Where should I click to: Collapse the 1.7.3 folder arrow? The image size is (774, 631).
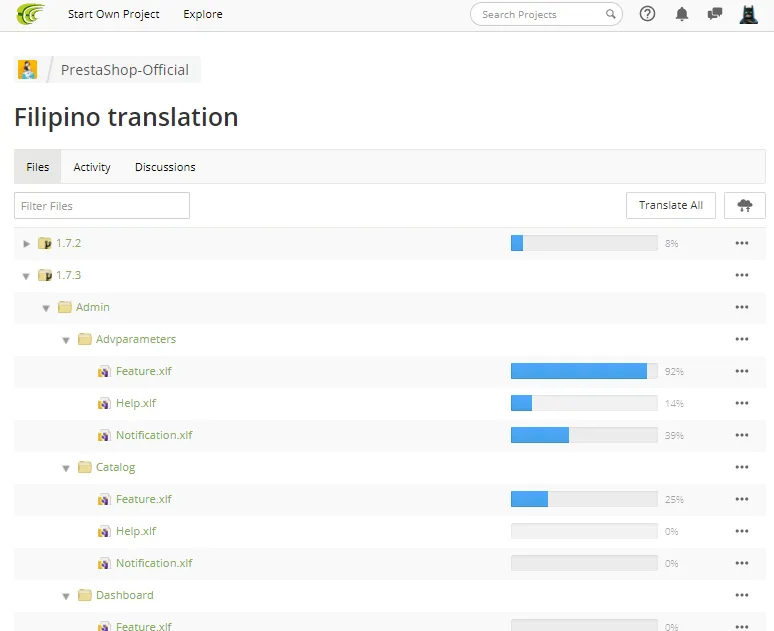coord(26,276)
